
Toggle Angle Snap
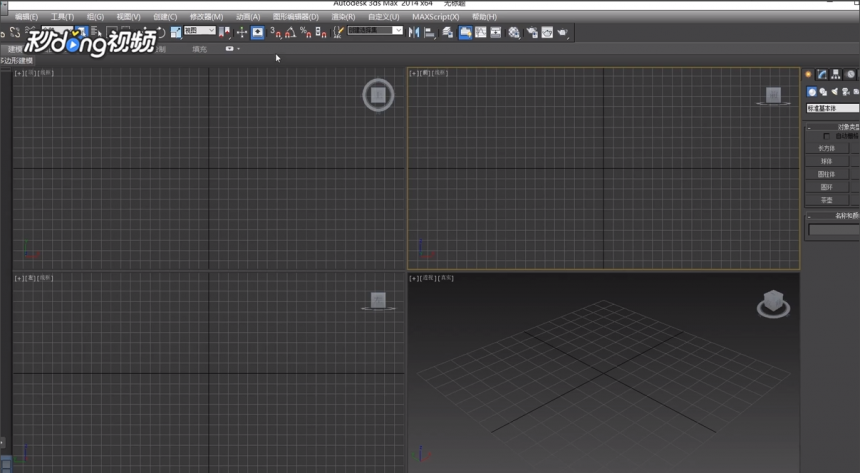[x=290, y=32]
